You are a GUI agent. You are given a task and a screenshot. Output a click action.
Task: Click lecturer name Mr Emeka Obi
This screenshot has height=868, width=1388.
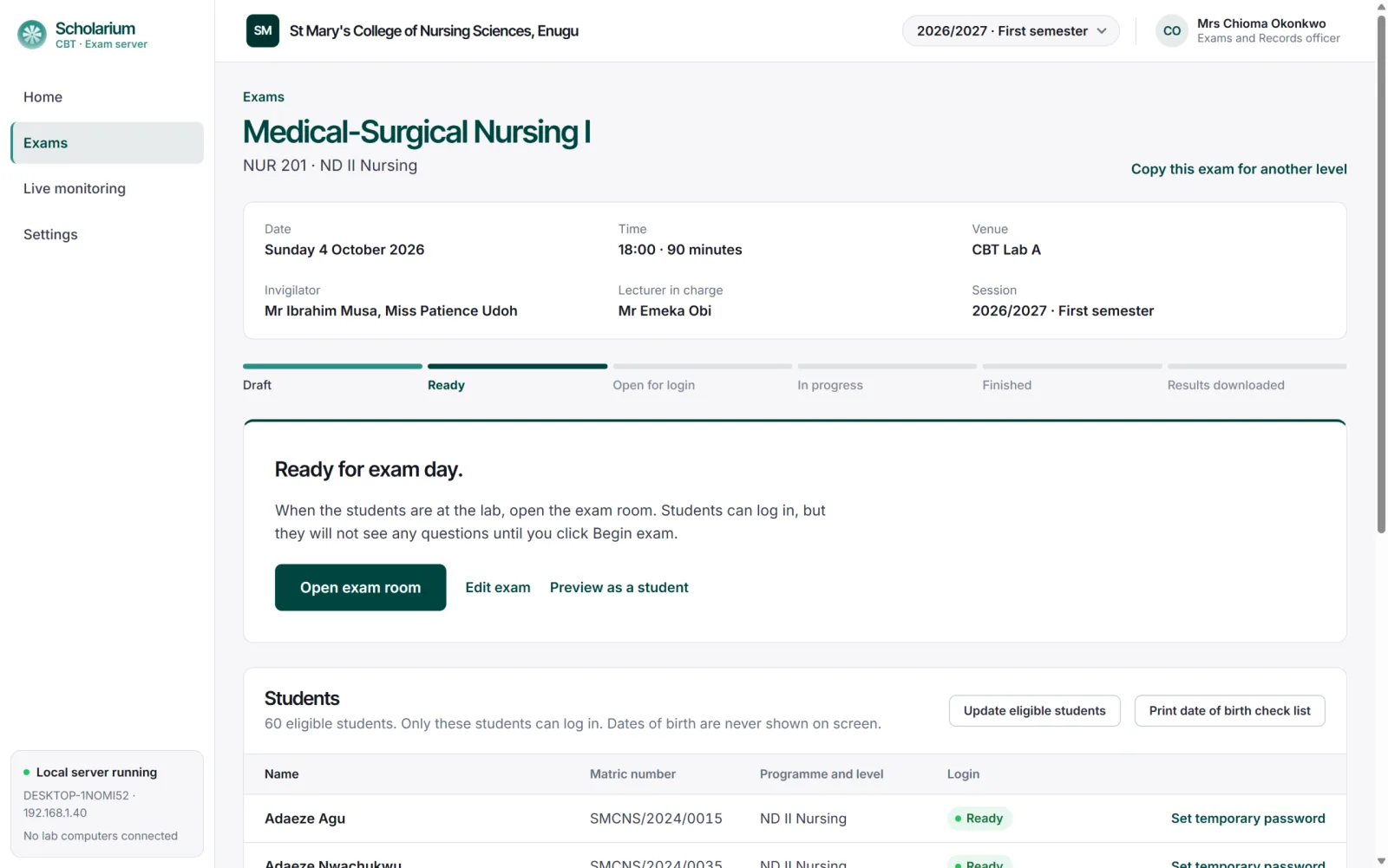665,310
